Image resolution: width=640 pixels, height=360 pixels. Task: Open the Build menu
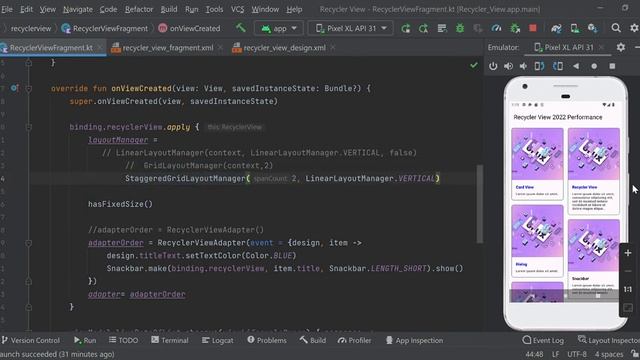click(x=169, y=9)
